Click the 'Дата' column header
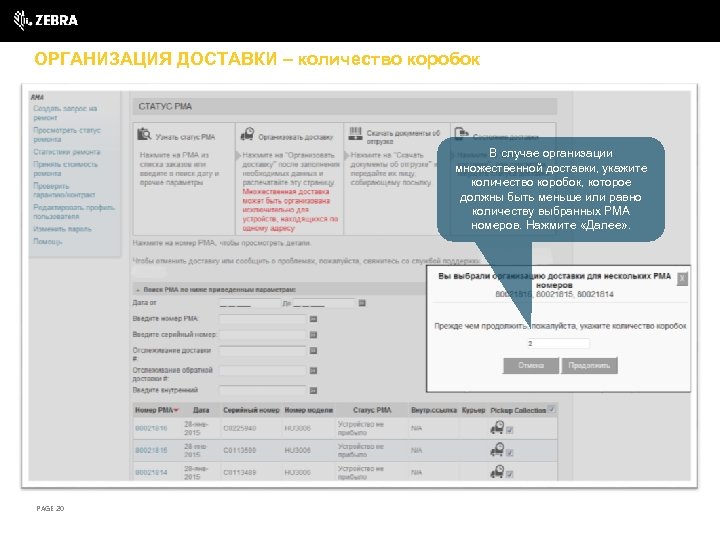720x540 pixels. tap(201, 410)
